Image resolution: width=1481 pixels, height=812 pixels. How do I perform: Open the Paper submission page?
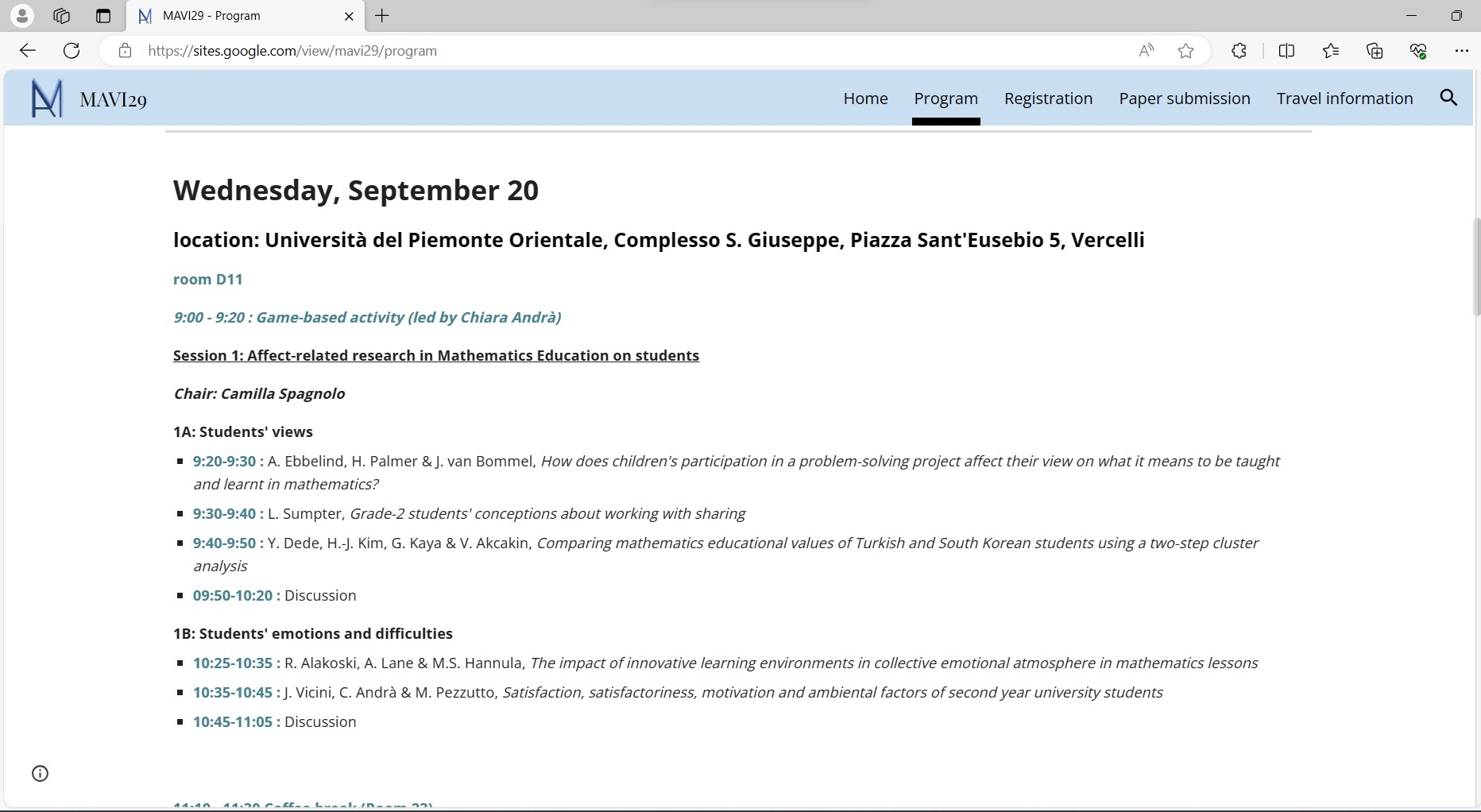pos(1184,99)
